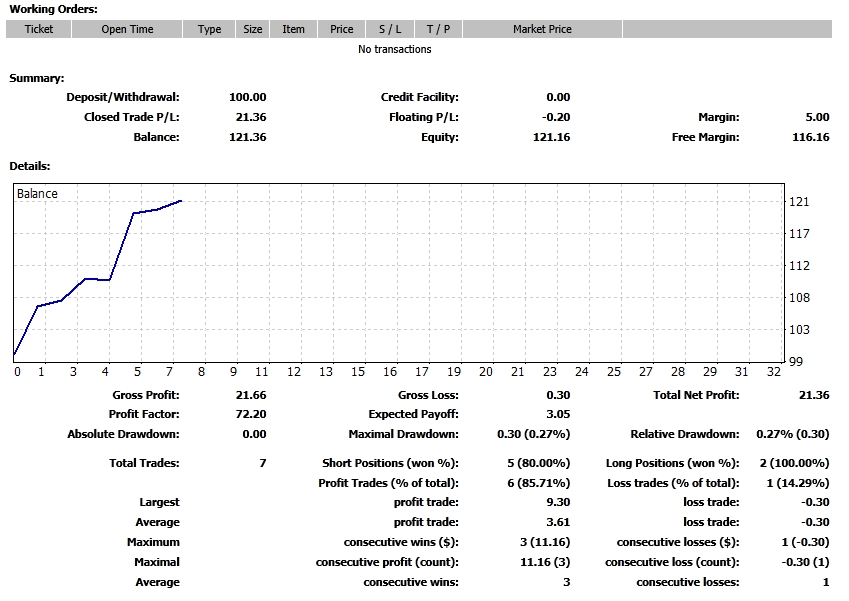Select the 'No transactions' text
This screenshot has height=601, width=849.
(x=394, y=49)
